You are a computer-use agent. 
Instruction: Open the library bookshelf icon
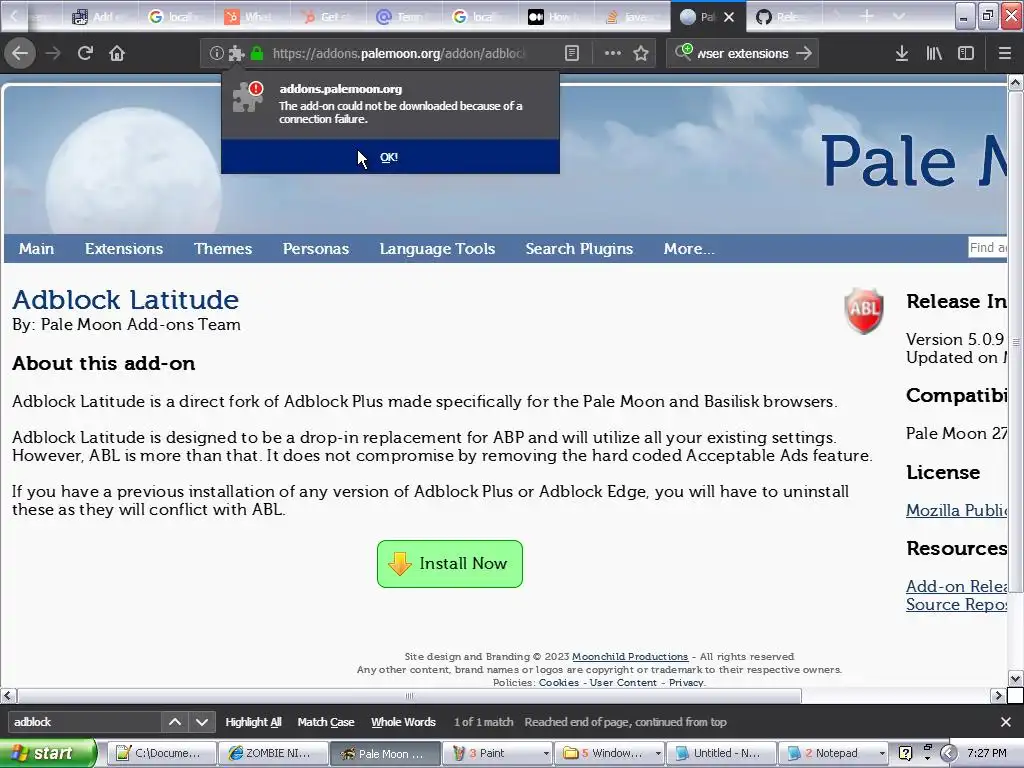click(934, 54)
